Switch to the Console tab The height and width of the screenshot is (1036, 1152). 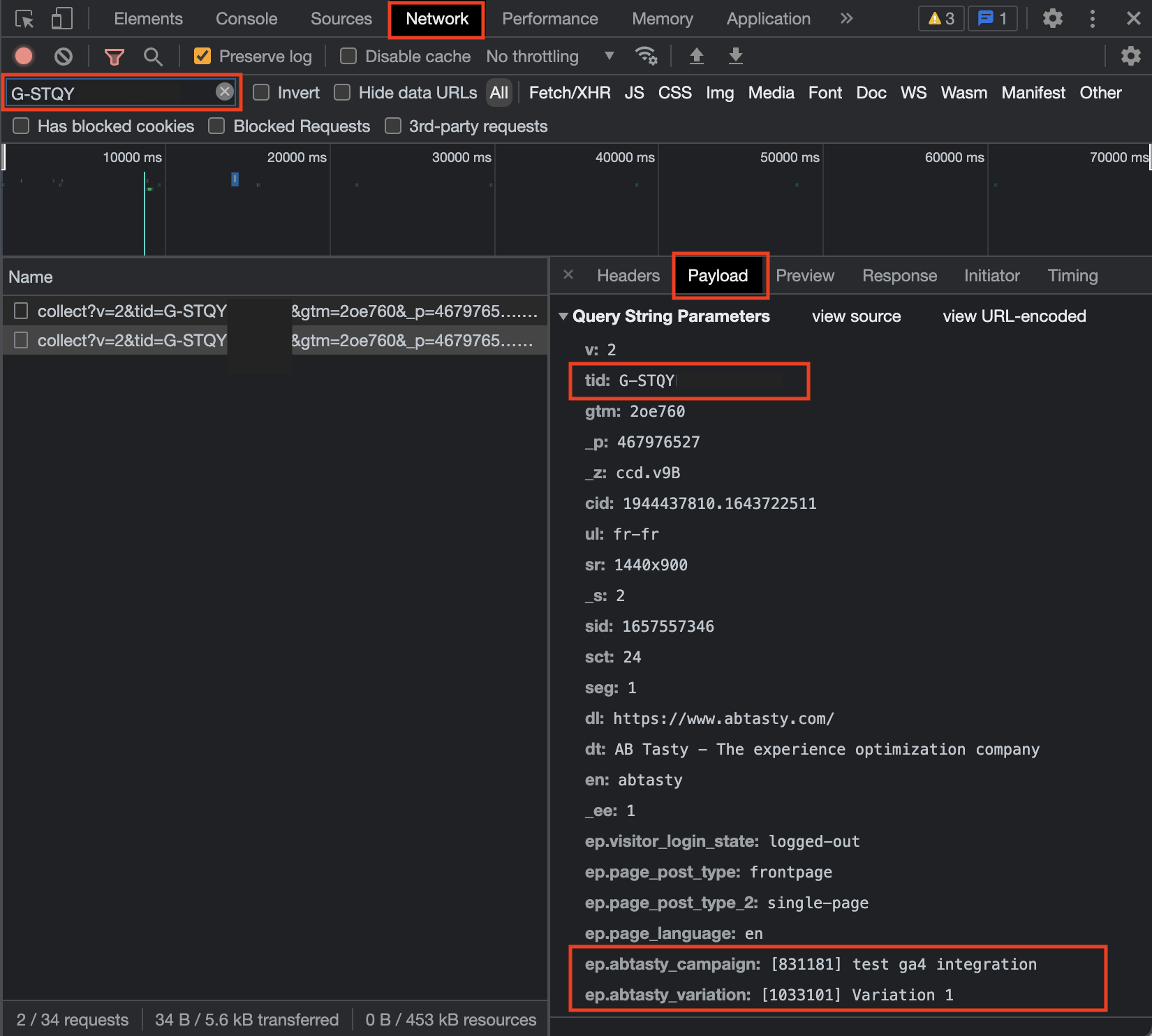(246, 19)
